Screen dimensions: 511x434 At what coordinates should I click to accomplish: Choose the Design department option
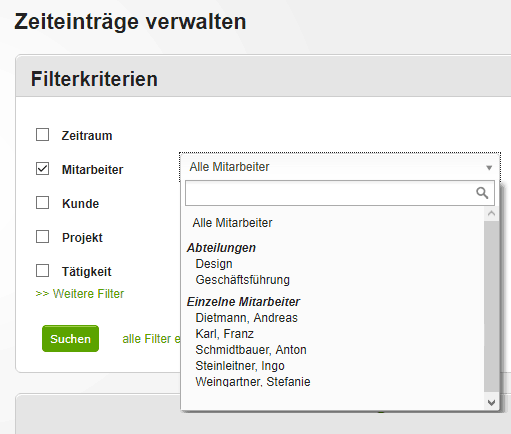(214, 264)
